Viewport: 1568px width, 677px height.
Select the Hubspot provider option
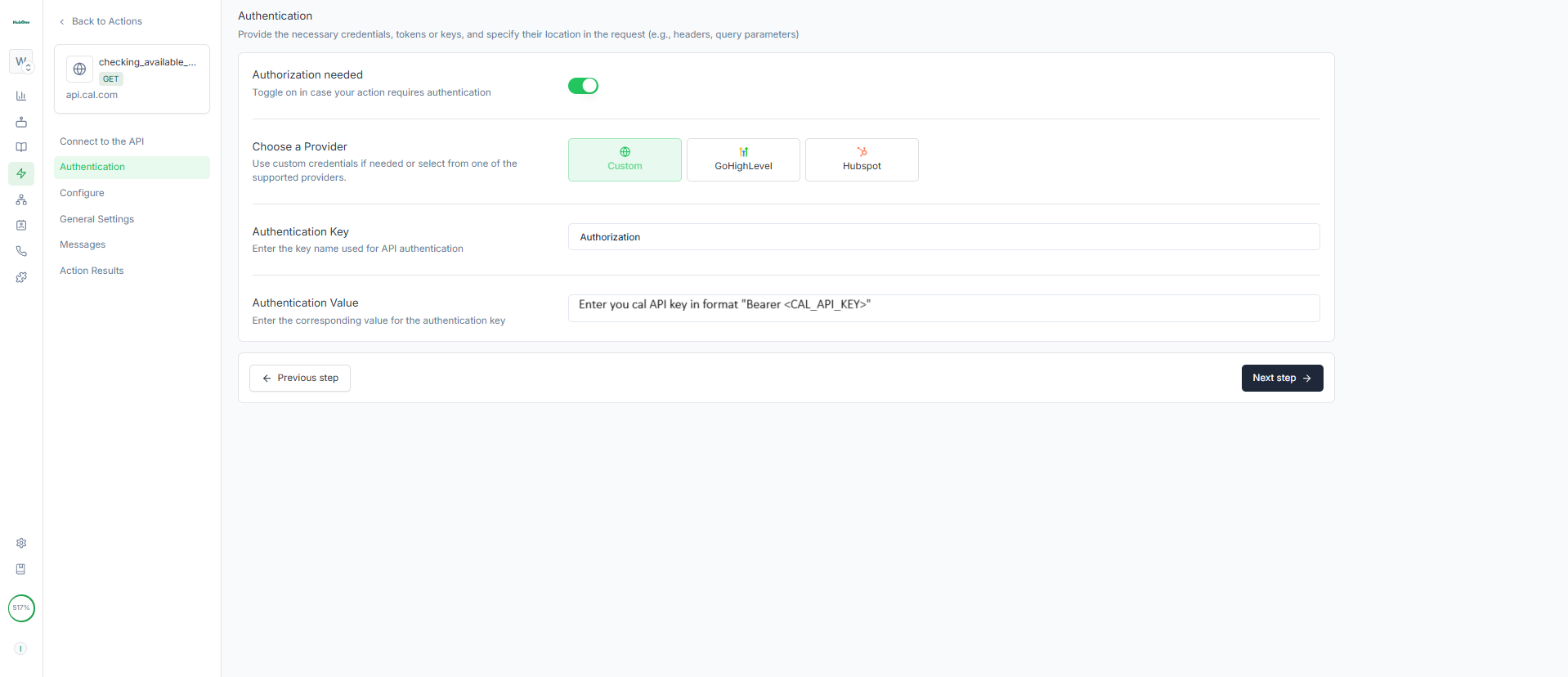[x=862, y=159]
